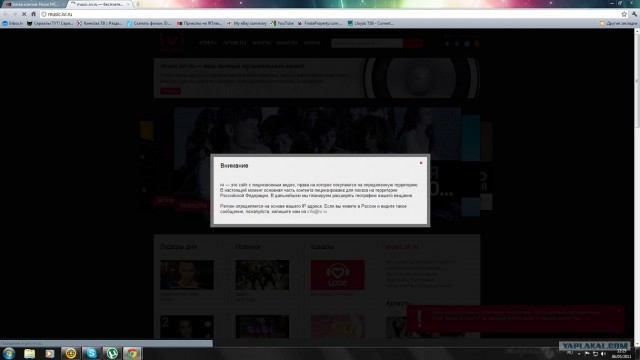640x360 pixels.
Task: Open the YouTube bookmark
Action: click(282, 23)
